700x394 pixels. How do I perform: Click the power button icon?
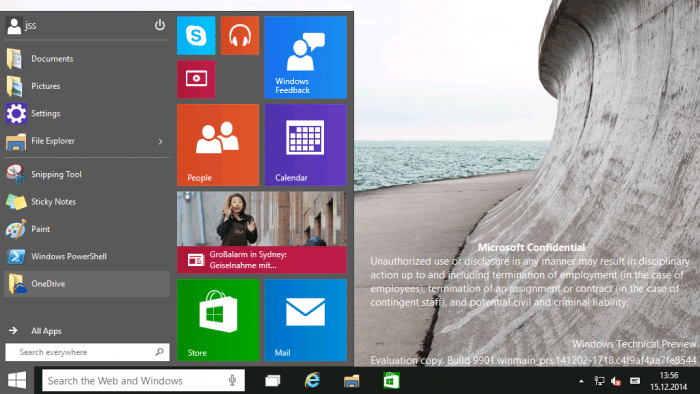pyautogui.click(x=159, y=25)
